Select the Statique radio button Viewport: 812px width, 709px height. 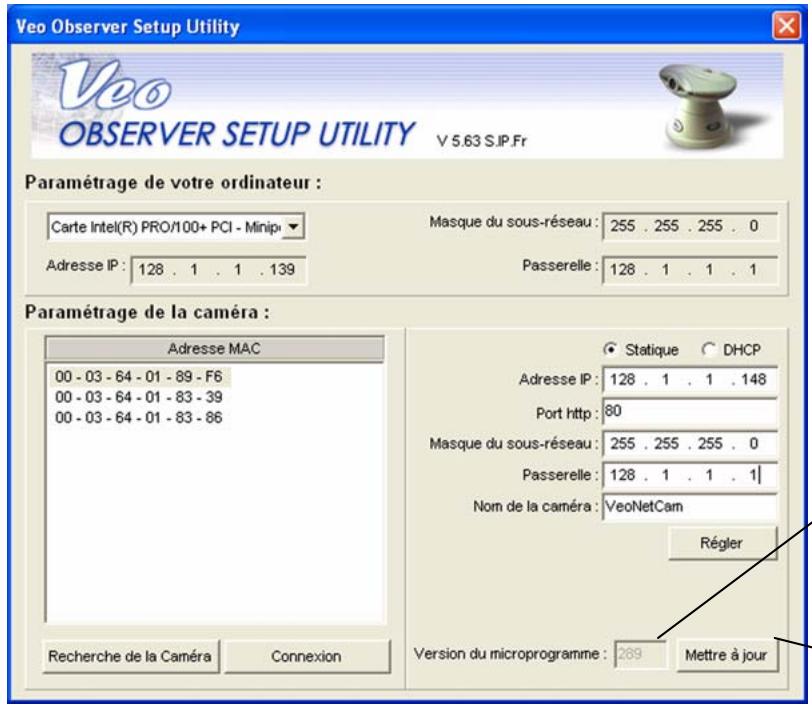tap(611, 350)
